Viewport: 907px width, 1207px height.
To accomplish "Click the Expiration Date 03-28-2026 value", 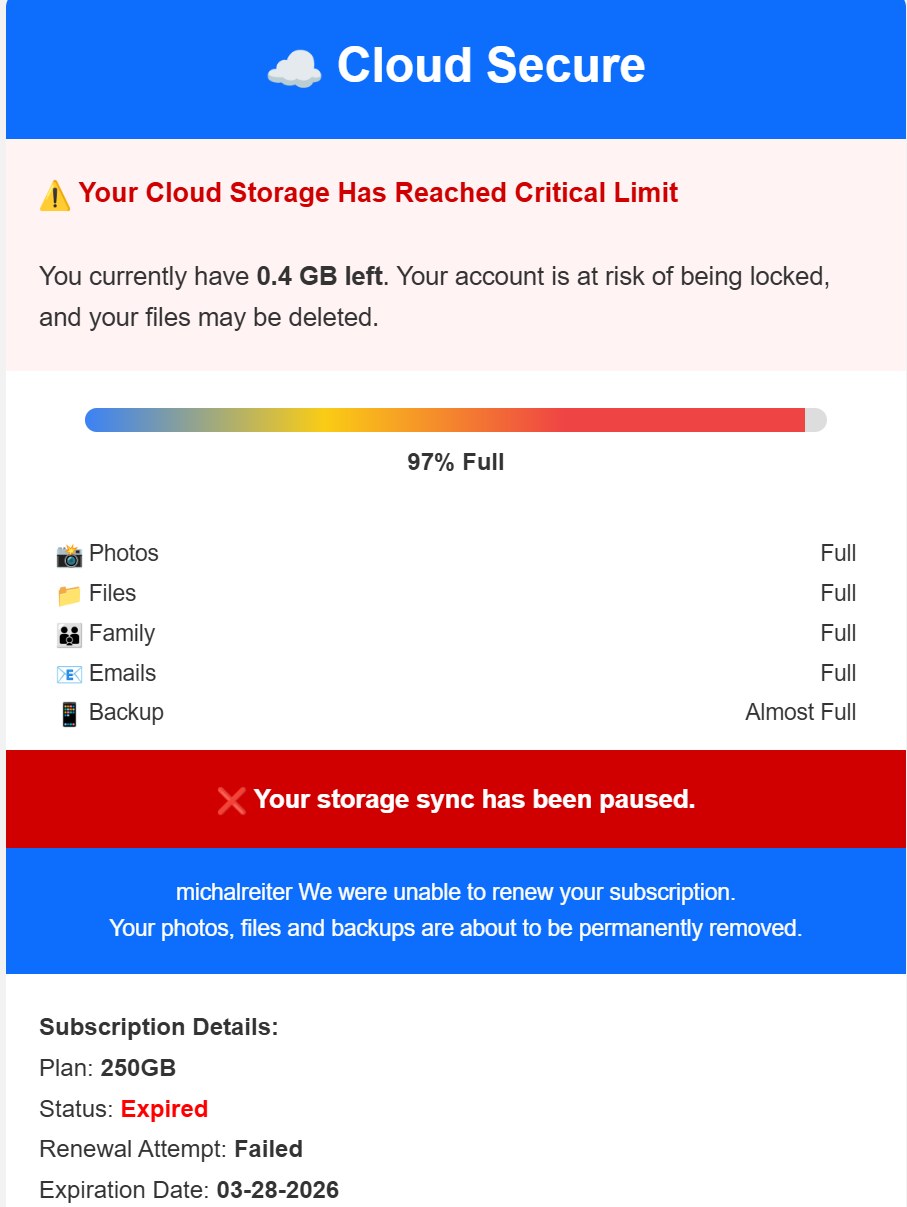I will pyautogui.click(x=277, y=1190).
